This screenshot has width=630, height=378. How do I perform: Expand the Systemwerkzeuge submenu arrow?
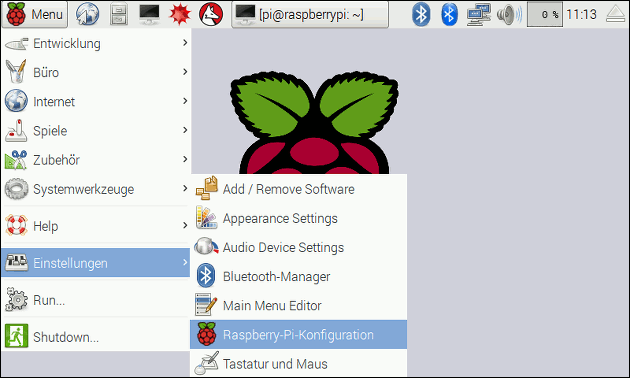[x=185, y=188]
